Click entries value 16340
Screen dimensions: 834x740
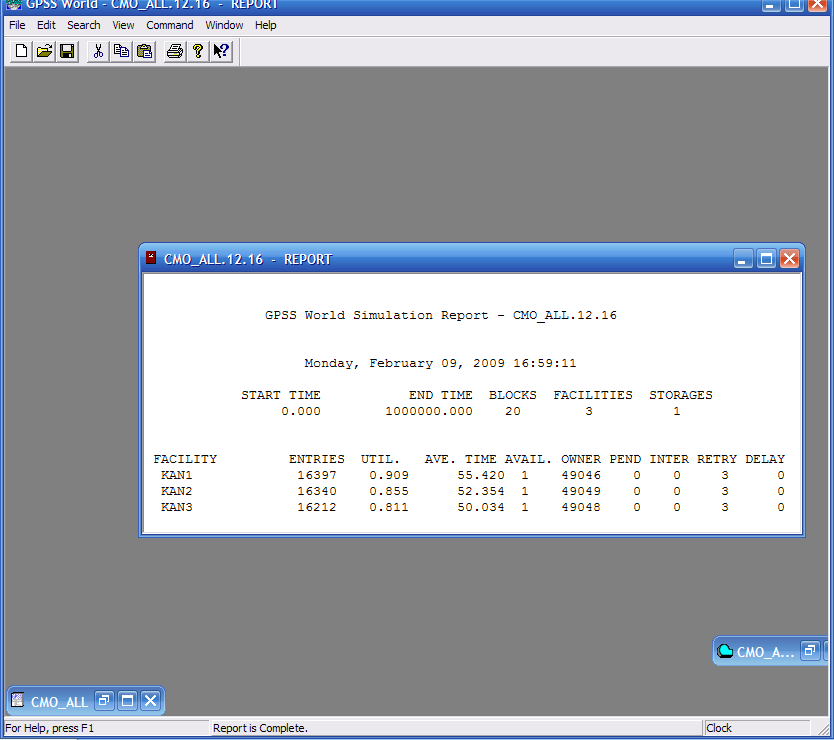coord(316,491)
